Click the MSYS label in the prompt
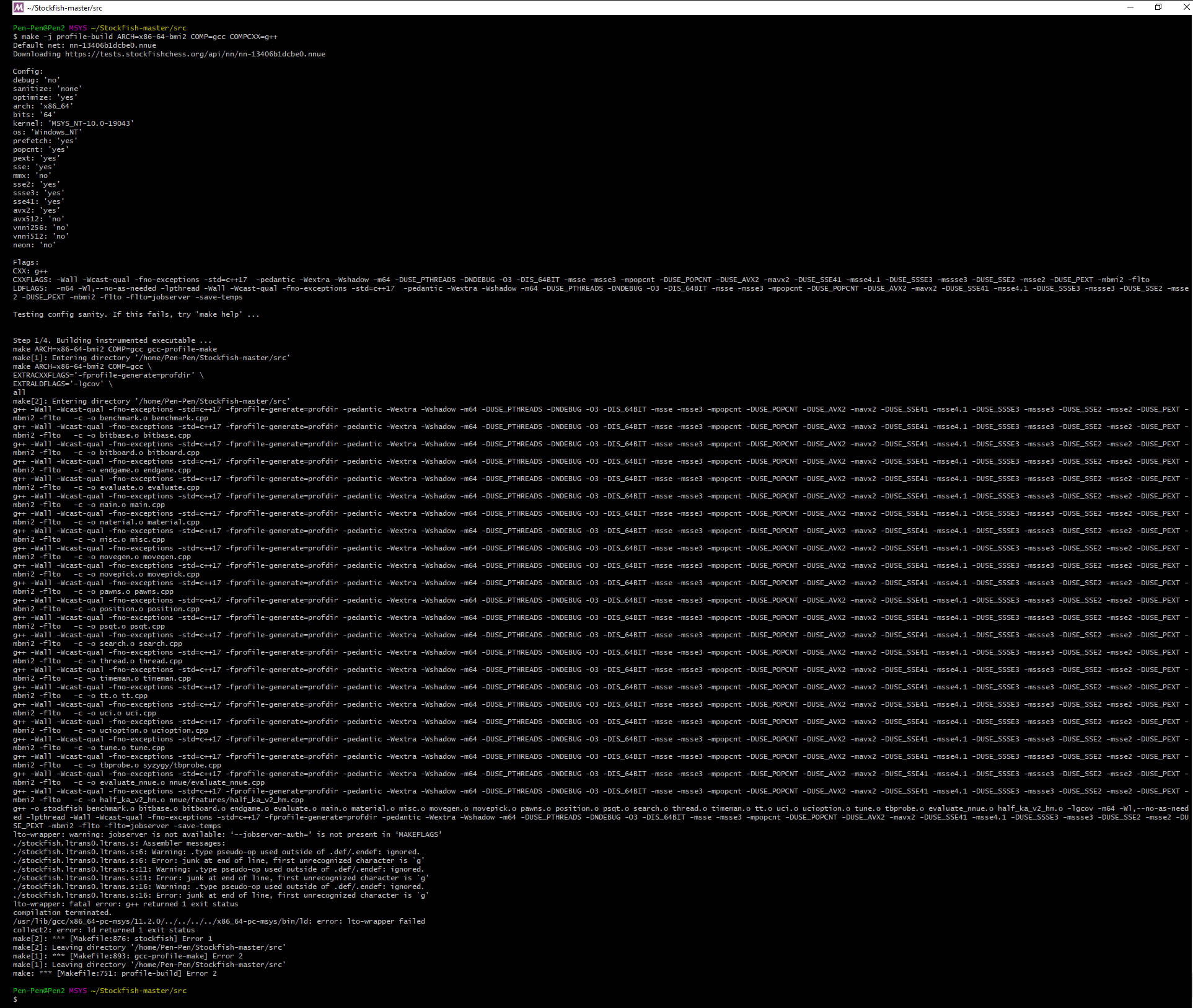The width and height of the screenshot is (1193, 1008). pyautogui.click(x=78, y=28)
